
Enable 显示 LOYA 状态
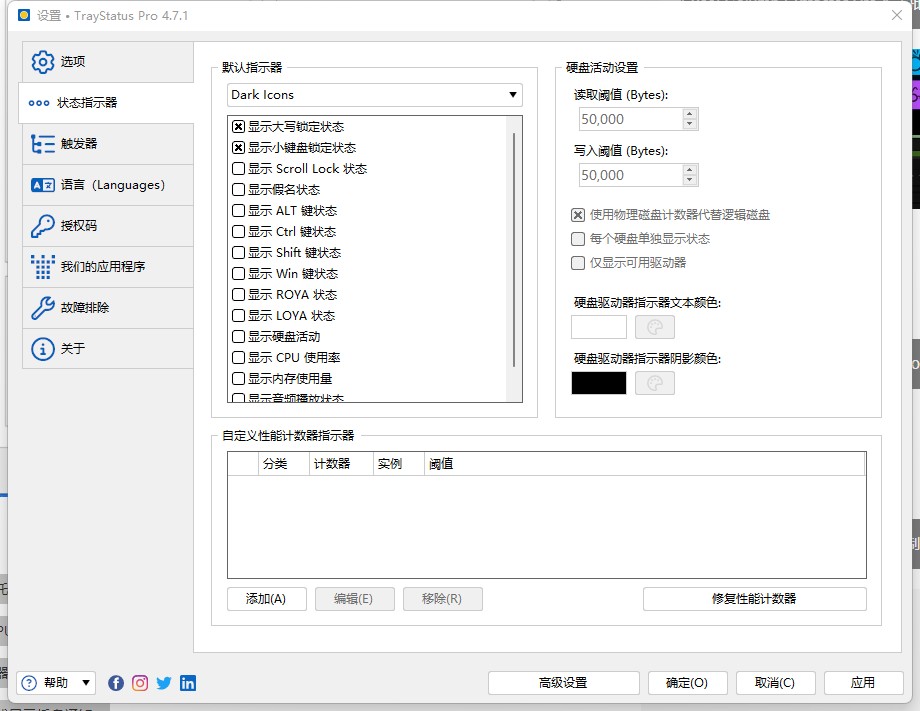(x=238, y=316)
